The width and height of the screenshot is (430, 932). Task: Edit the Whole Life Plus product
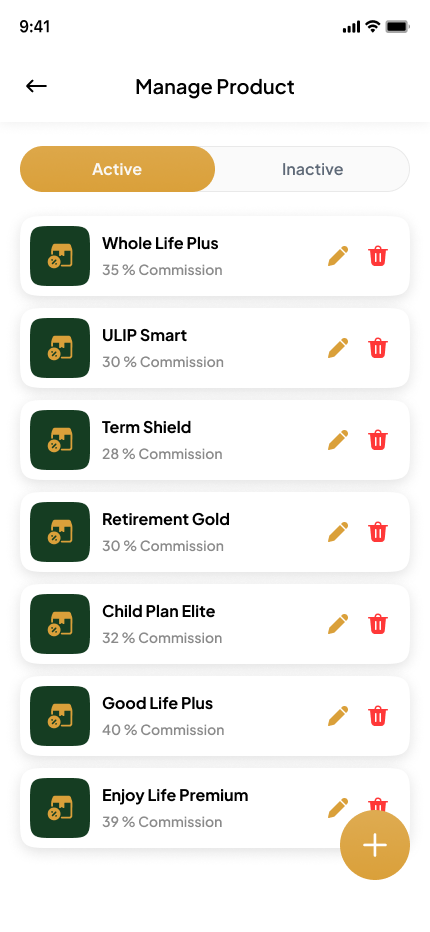[338, 256]
